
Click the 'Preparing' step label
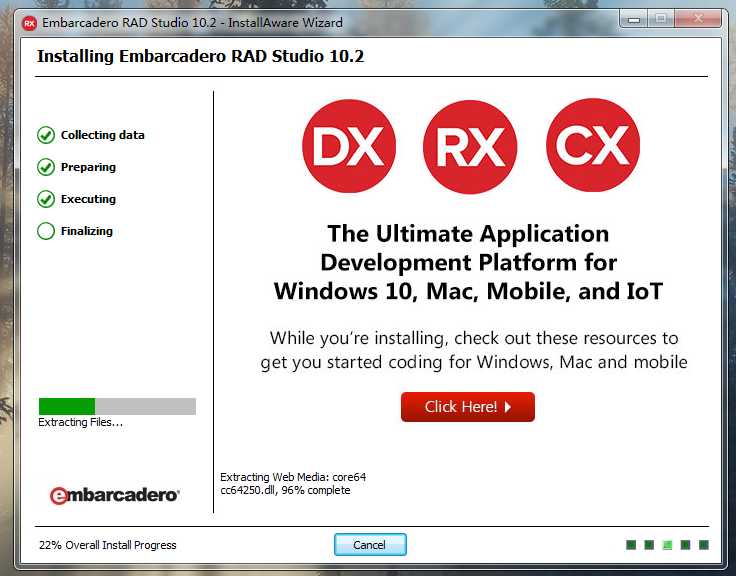click(88, 168)
